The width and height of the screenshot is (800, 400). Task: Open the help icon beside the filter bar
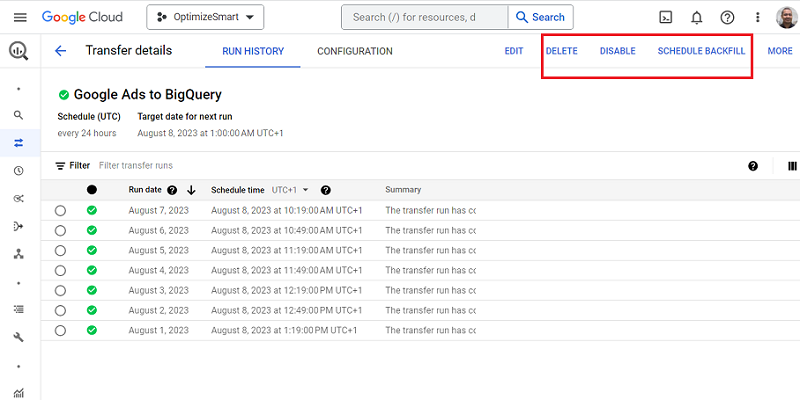(753, 166)
